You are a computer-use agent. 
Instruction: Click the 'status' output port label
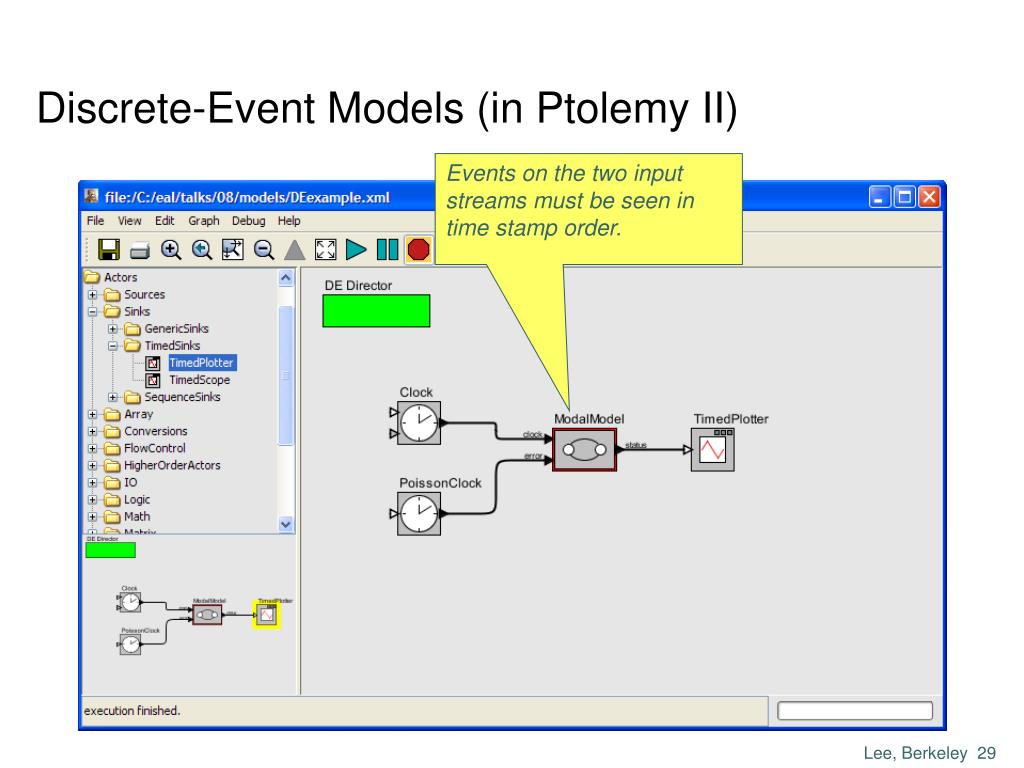(635, 445)
